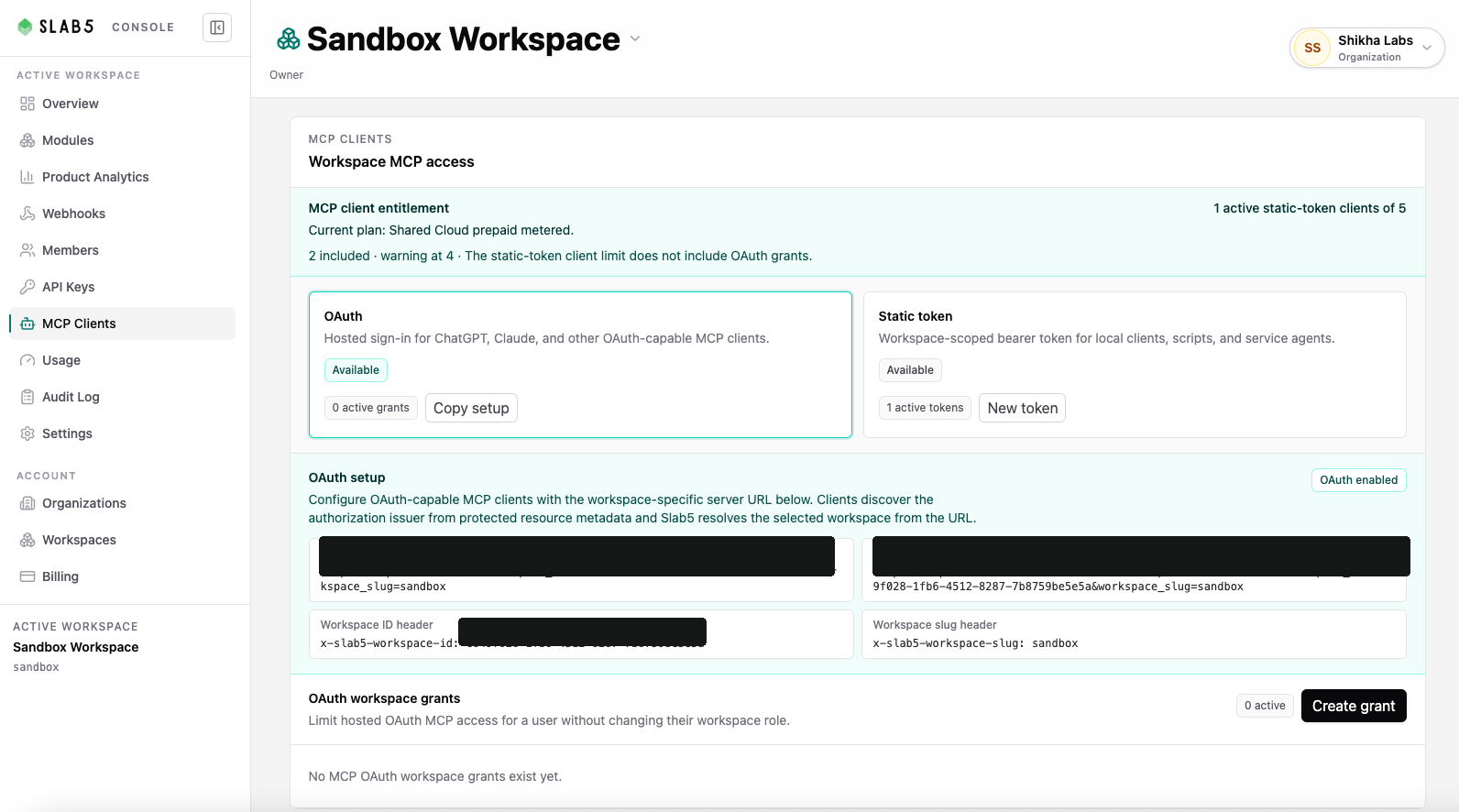
Task: Click the Copy setup button
Action: pyautogui.click(x=471, y=408)
